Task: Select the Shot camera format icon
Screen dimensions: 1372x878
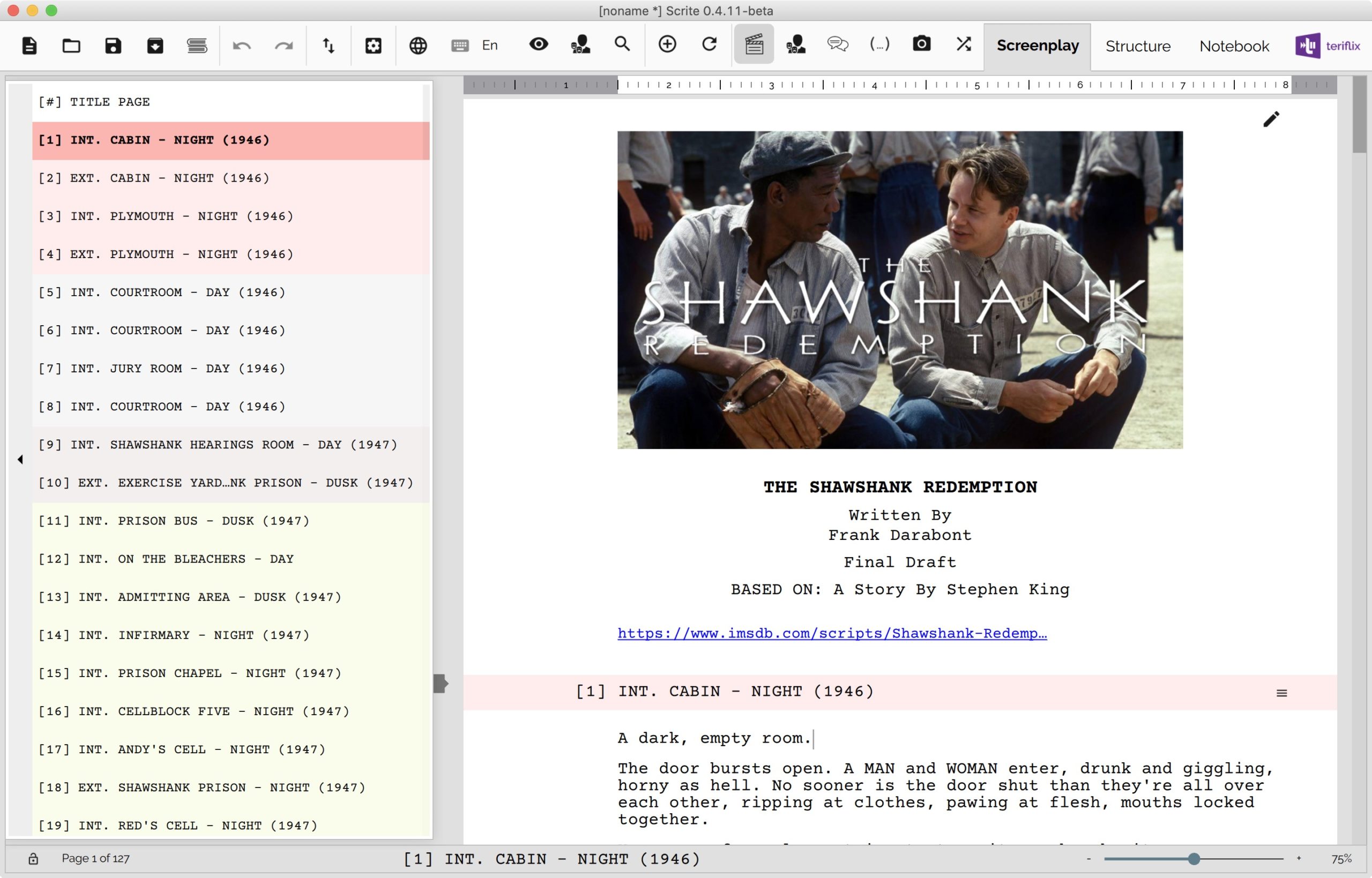Action: (921, 44)
